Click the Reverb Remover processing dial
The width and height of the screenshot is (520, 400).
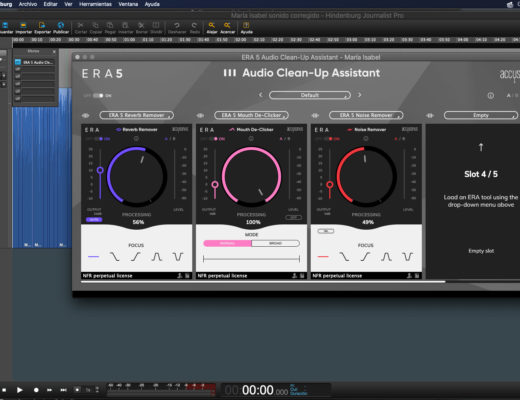pos(137,176)
